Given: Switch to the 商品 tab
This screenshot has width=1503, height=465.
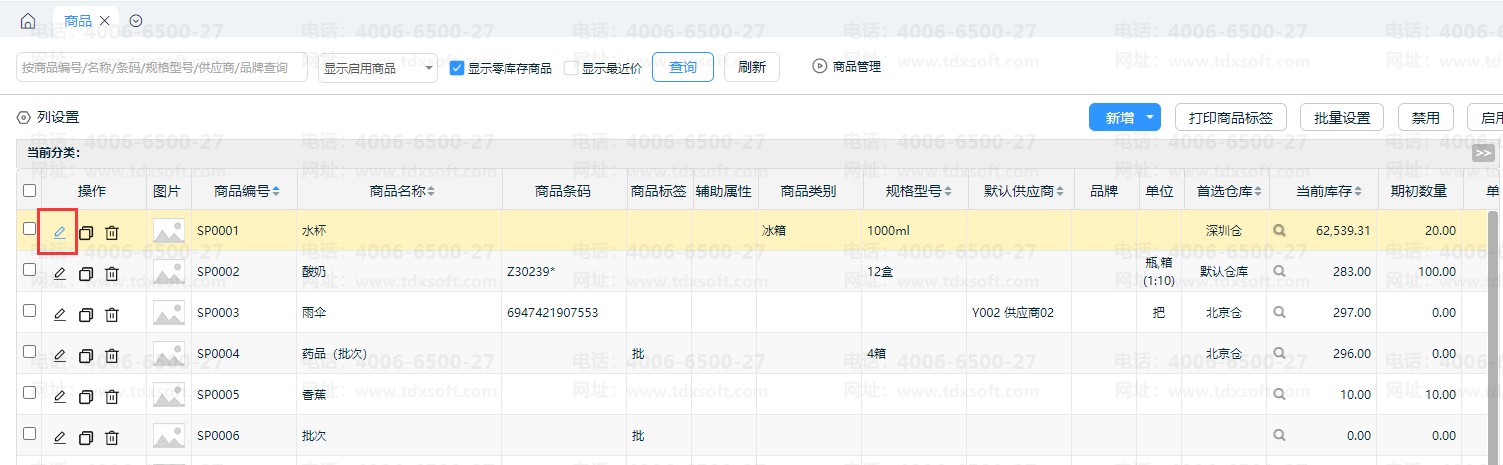Looking at the screenshot, I should pyautogui.click(x=79, y=21).
